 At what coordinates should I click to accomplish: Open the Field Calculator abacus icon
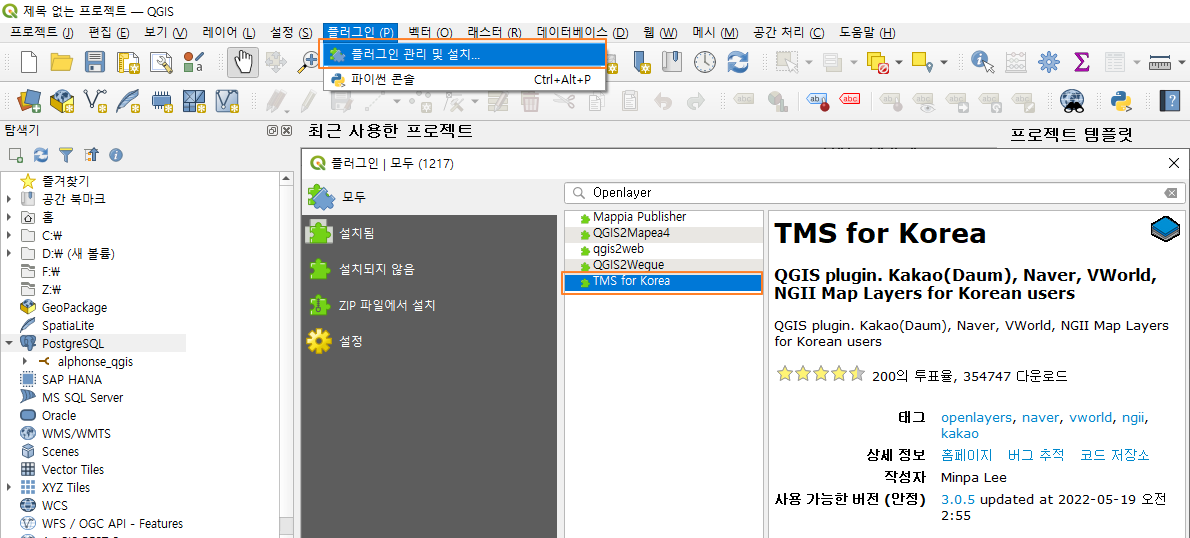(1016, 61)
